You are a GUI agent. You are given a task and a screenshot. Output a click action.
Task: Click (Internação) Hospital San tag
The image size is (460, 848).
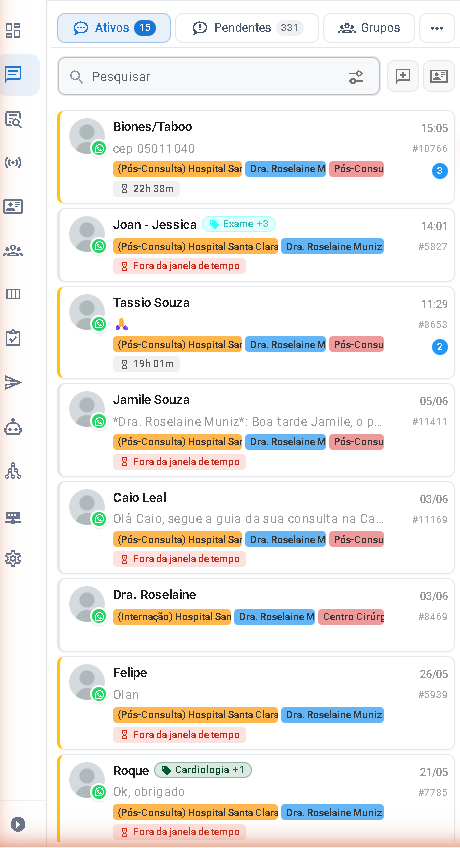click(172, 617)
